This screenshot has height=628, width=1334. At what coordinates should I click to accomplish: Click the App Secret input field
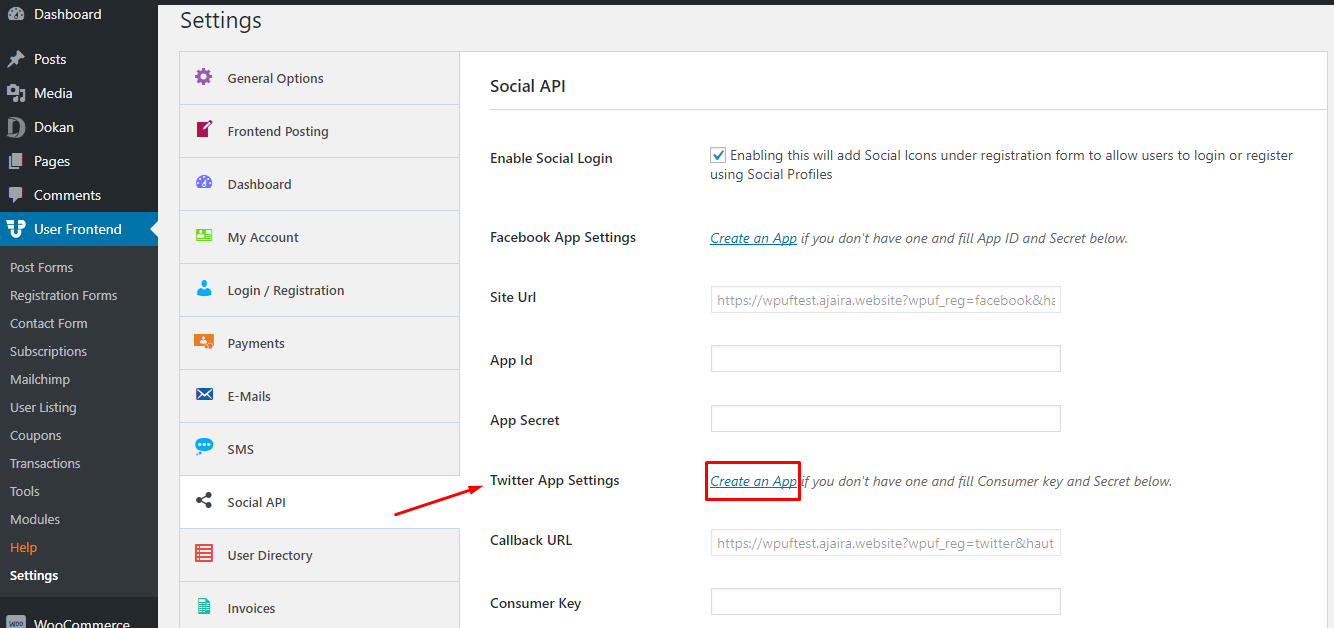pyautogui.click(x=885, y=419)
